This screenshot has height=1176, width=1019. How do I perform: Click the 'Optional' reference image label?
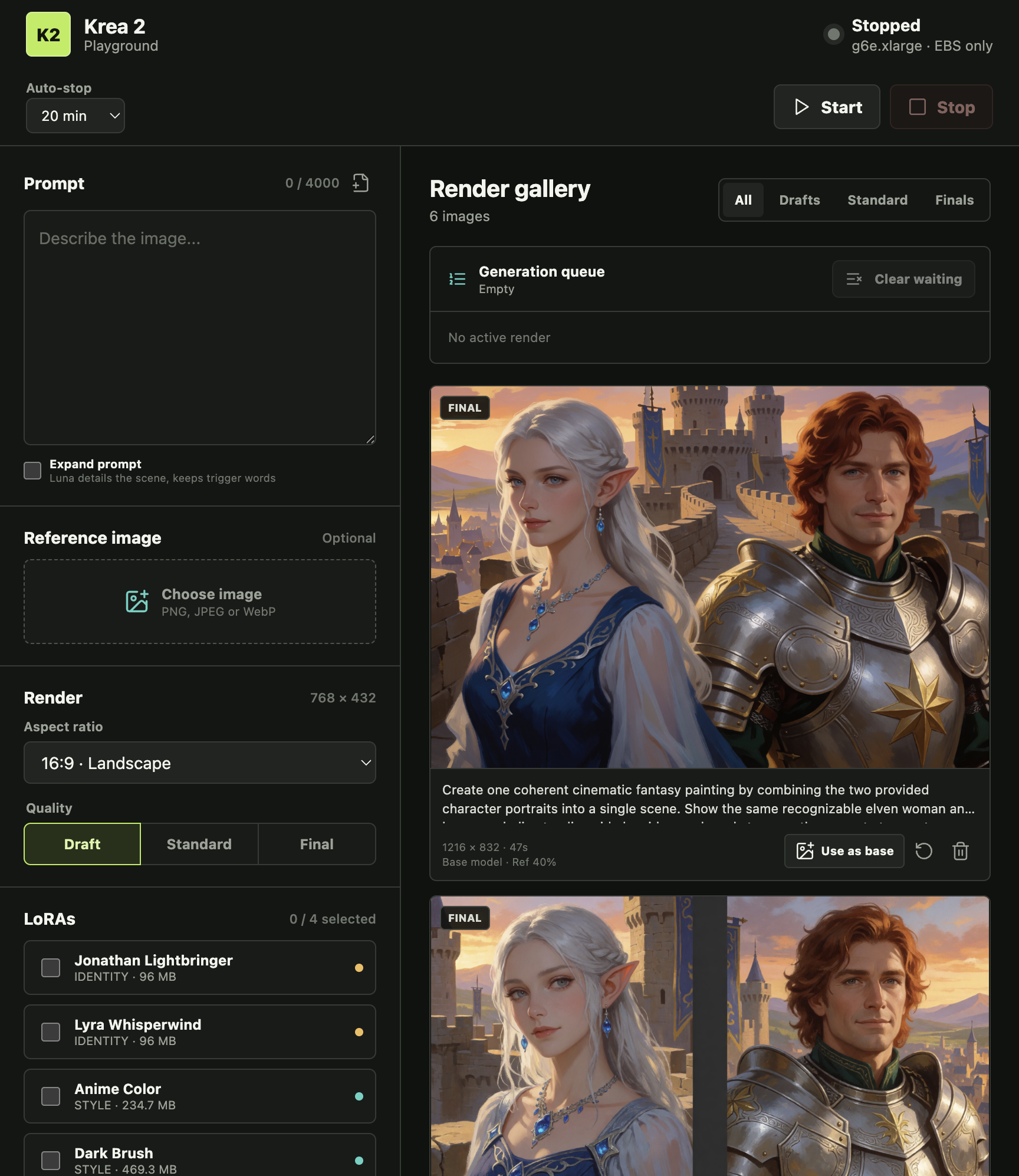point(349,538)
